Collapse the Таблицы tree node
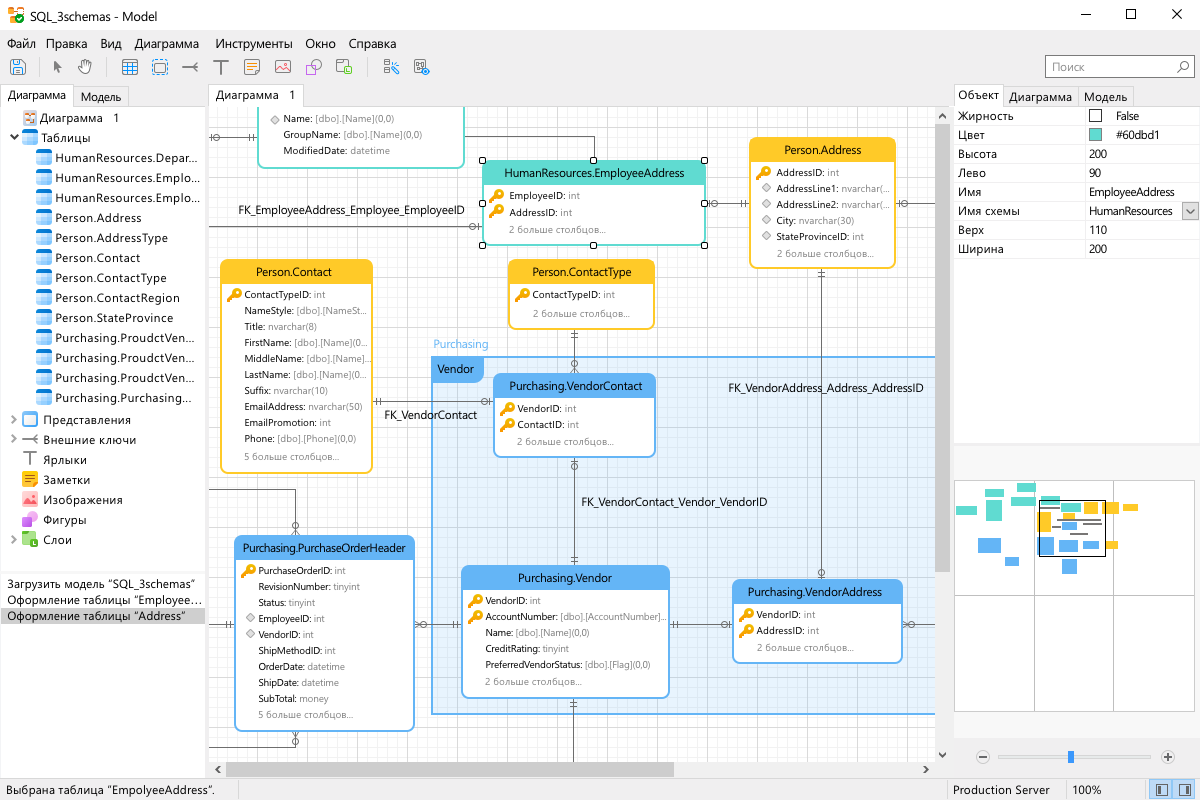The width and height of the screenshot is (1200, 800). tap(13, 138)
